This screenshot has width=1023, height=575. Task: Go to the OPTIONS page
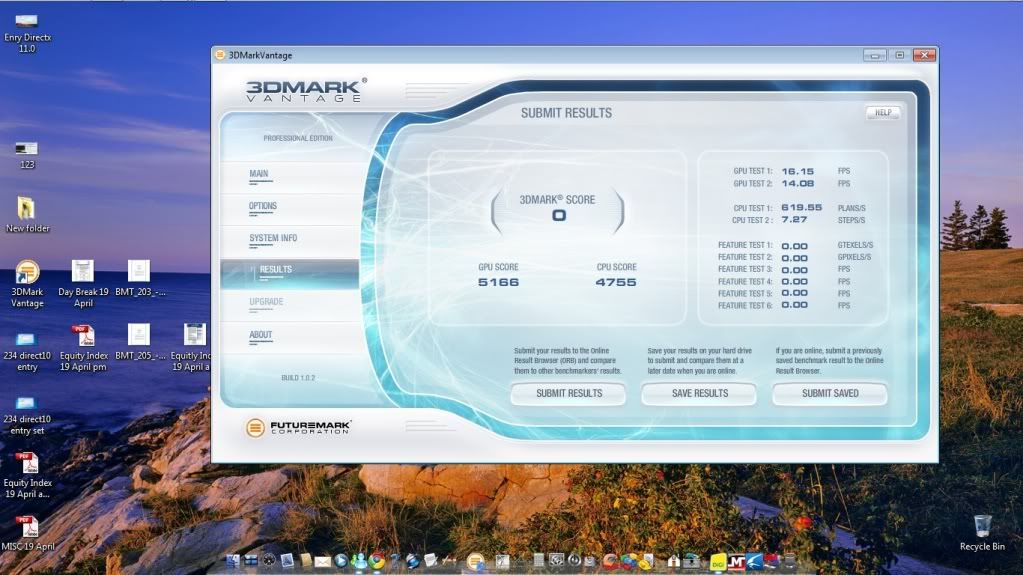tap(263, 206)
